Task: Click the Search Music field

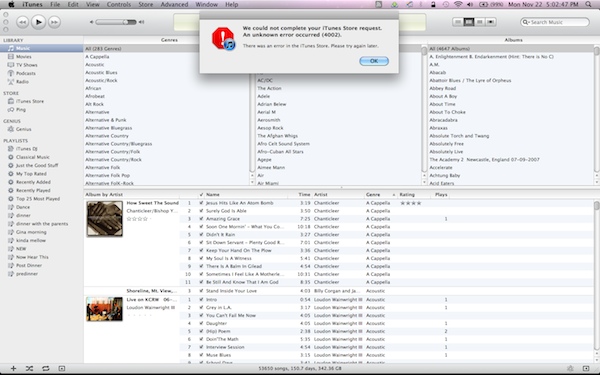Action: [555, 22]
